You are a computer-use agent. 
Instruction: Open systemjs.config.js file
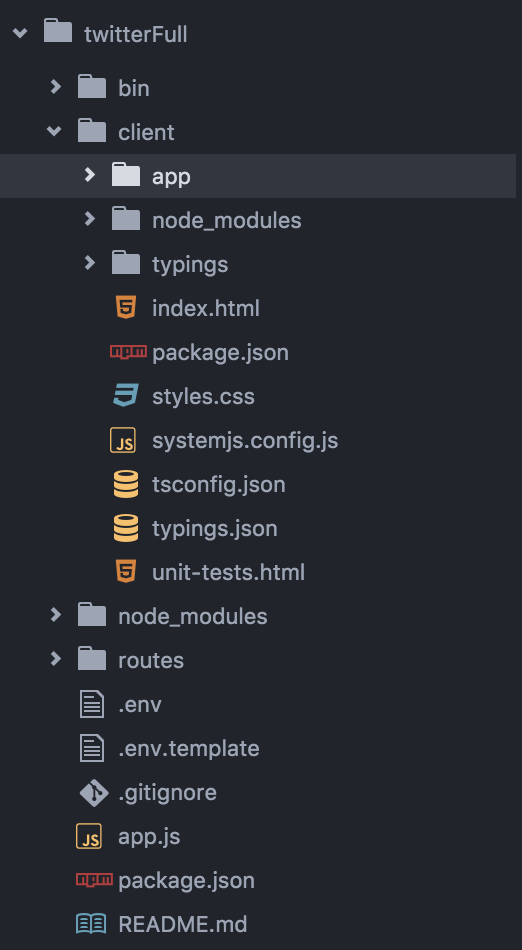245,441
